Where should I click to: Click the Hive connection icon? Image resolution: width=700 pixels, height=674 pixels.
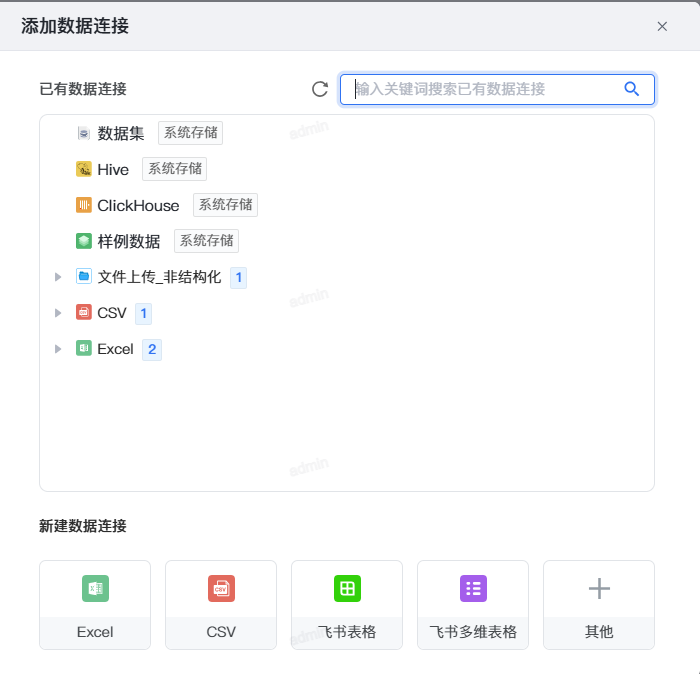(84, 169)
